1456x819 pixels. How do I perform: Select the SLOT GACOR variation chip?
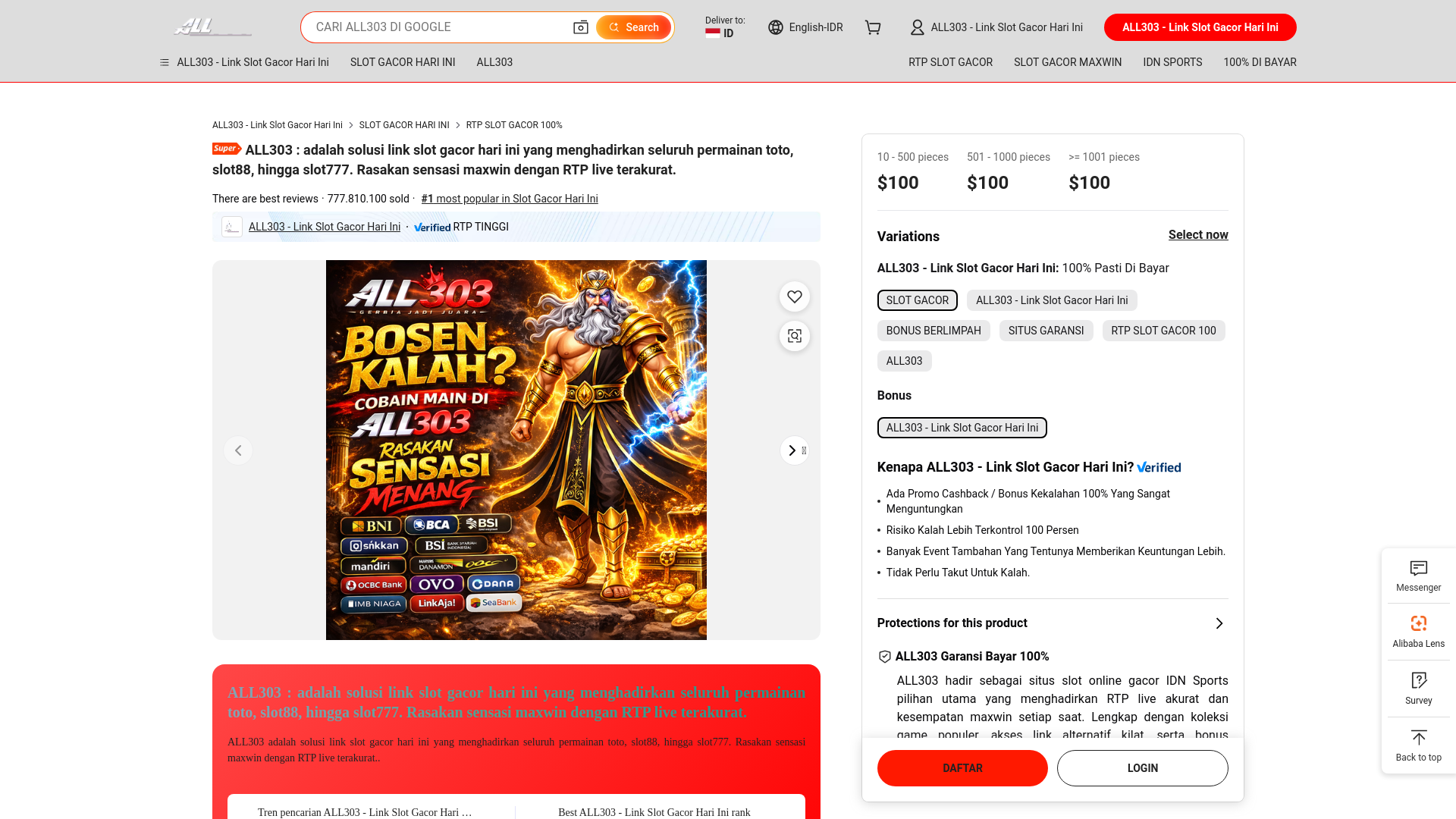click(x=917, y=300)
